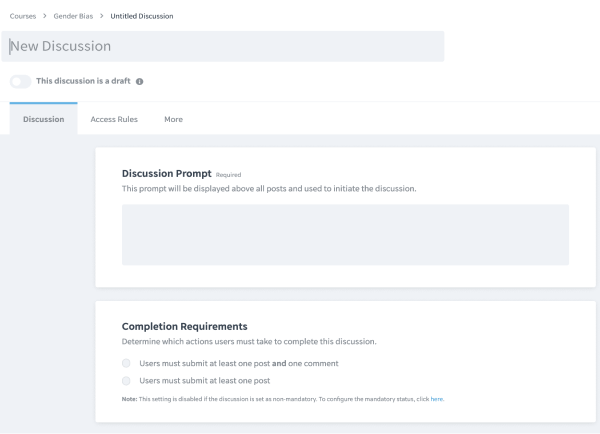Click the Untitled Discussion breadcrumb
The width and height of the screenshot is (600, 434).
[141, 16]
